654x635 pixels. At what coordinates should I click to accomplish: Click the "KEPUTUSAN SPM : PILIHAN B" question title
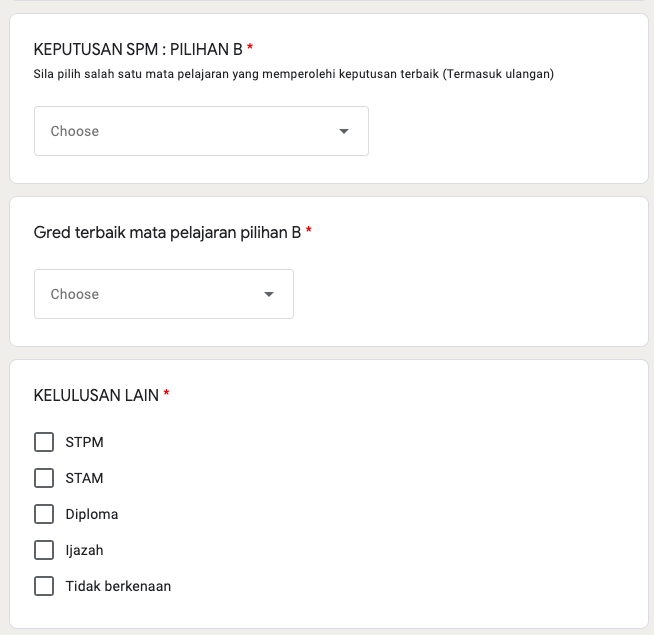(138, 49)
